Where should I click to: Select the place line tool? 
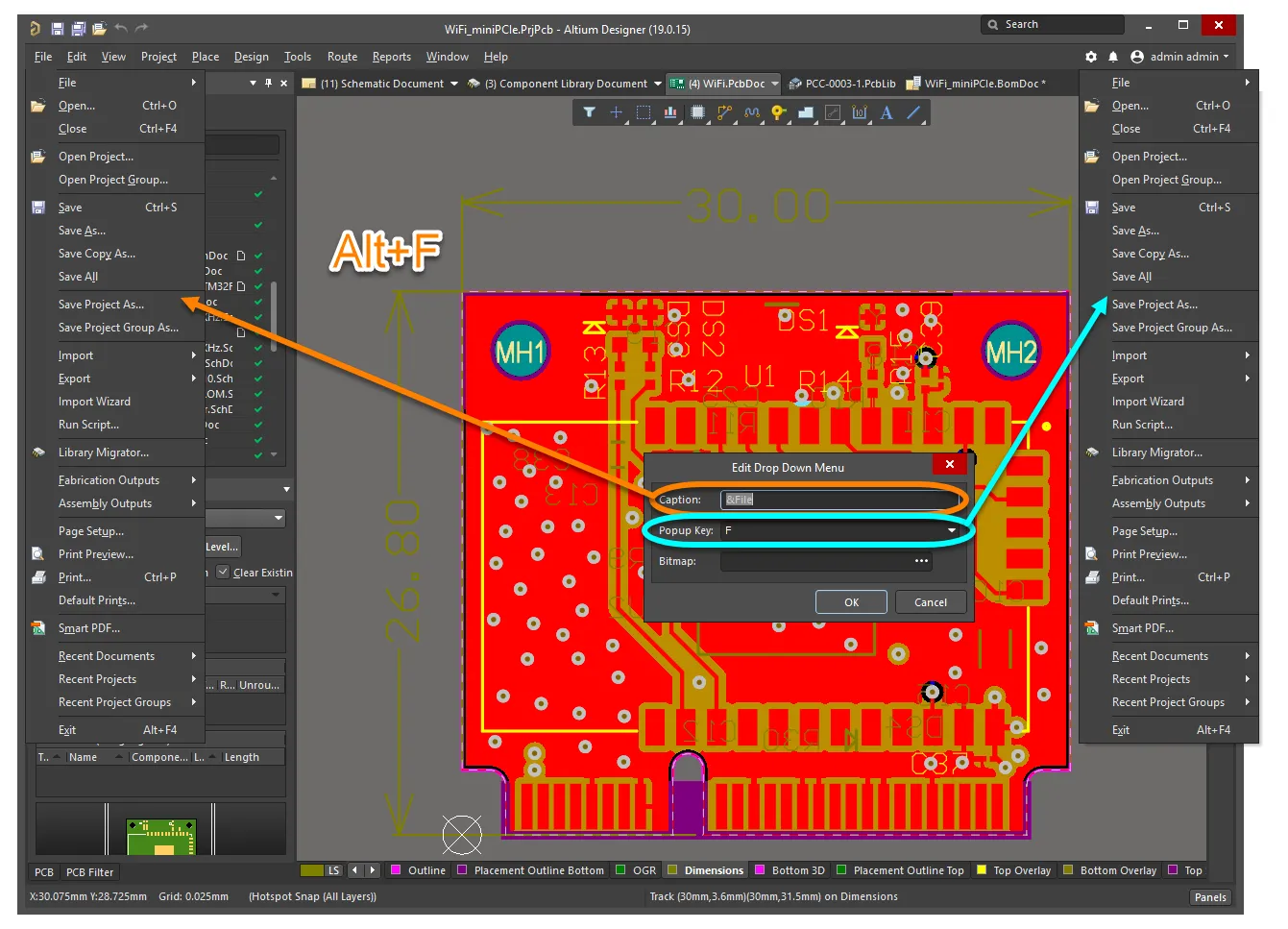click(913, 112)
